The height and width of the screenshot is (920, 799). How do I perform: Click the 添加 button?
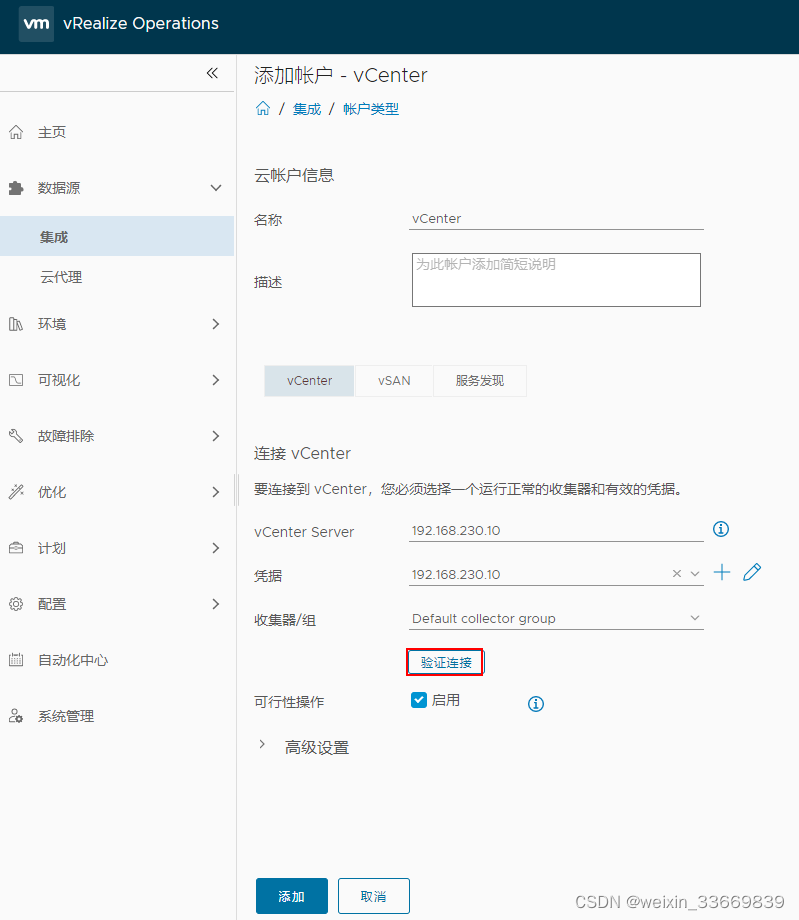point(292,896)
